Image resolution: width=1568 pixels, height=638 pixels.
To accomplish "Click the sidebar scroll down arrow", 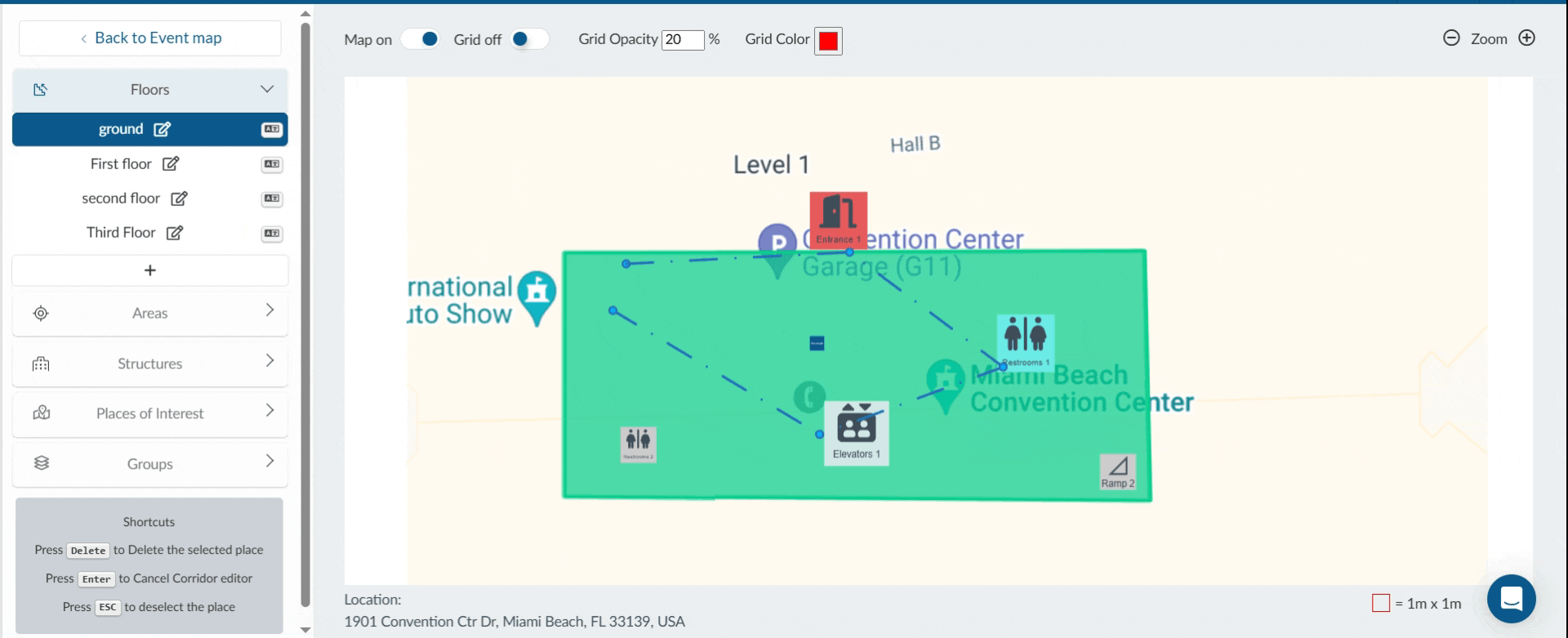I will 305,630.
